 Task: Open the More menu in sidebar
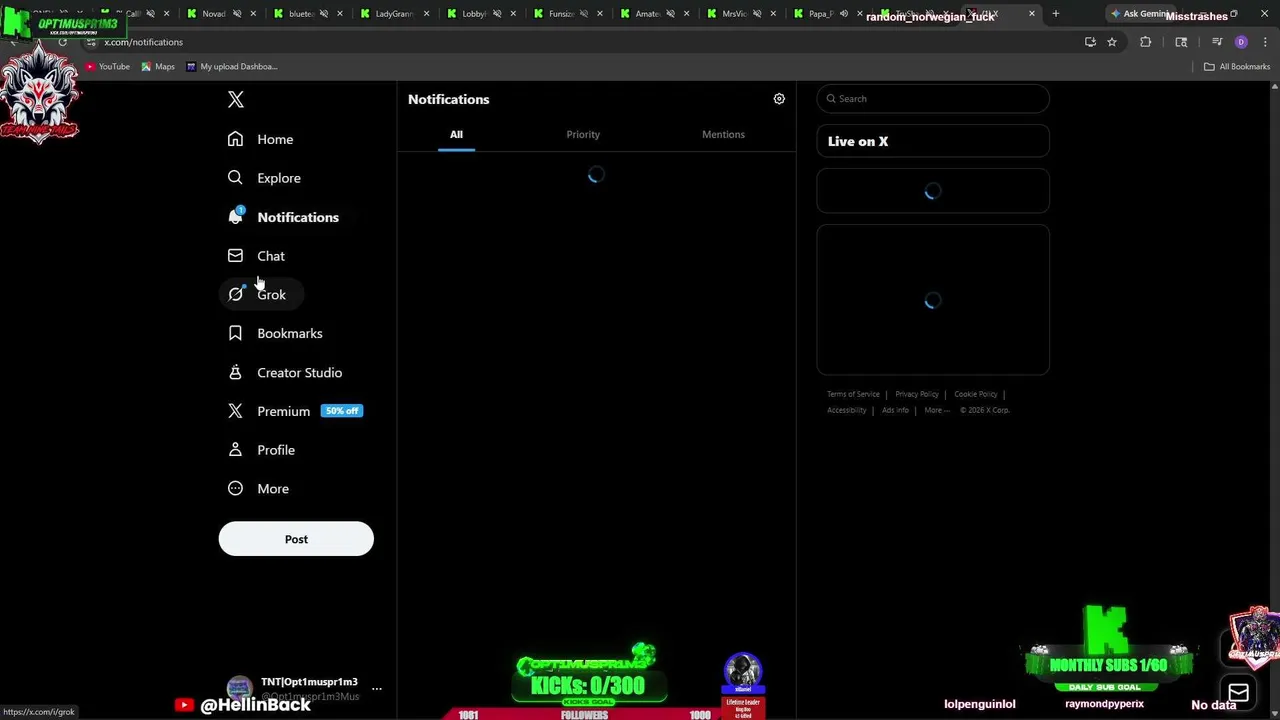(x=258, y=489)
